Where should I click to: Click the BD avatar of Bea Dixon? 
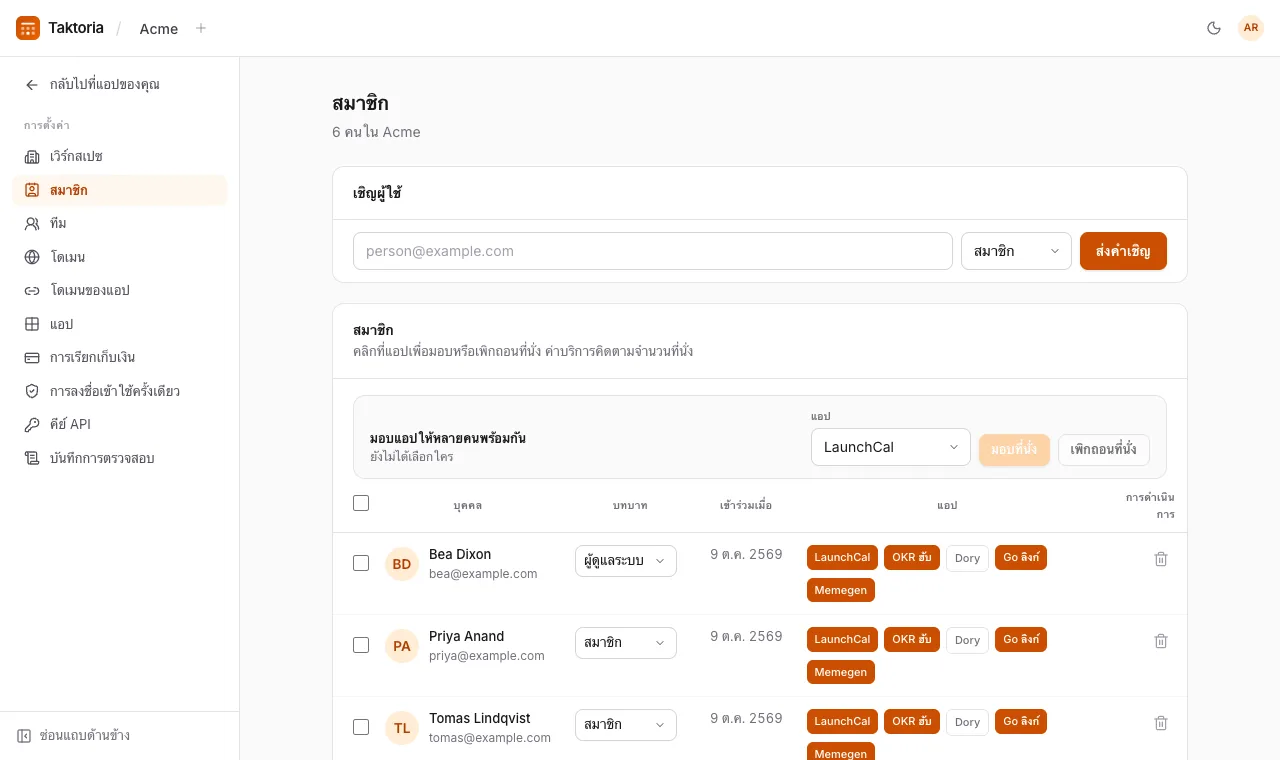point(402,564)
